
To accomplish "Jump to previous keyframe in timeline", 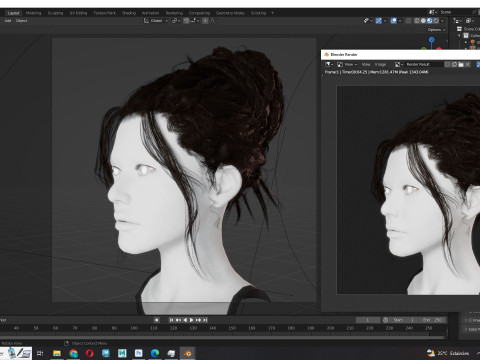I will click(x=178, y=320).
